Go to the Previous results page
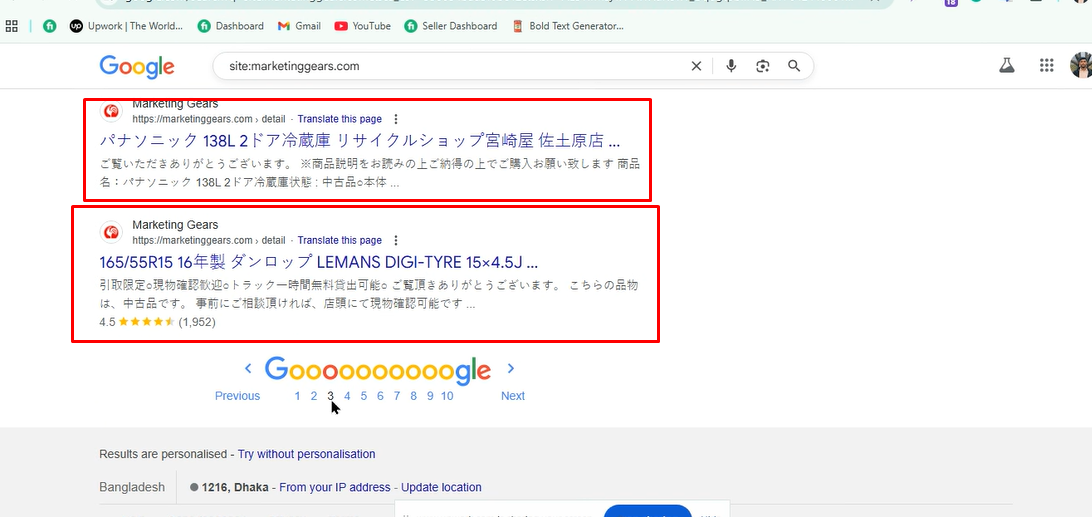Viewport: 1092px width, 517px height. (x=237, y=396)
